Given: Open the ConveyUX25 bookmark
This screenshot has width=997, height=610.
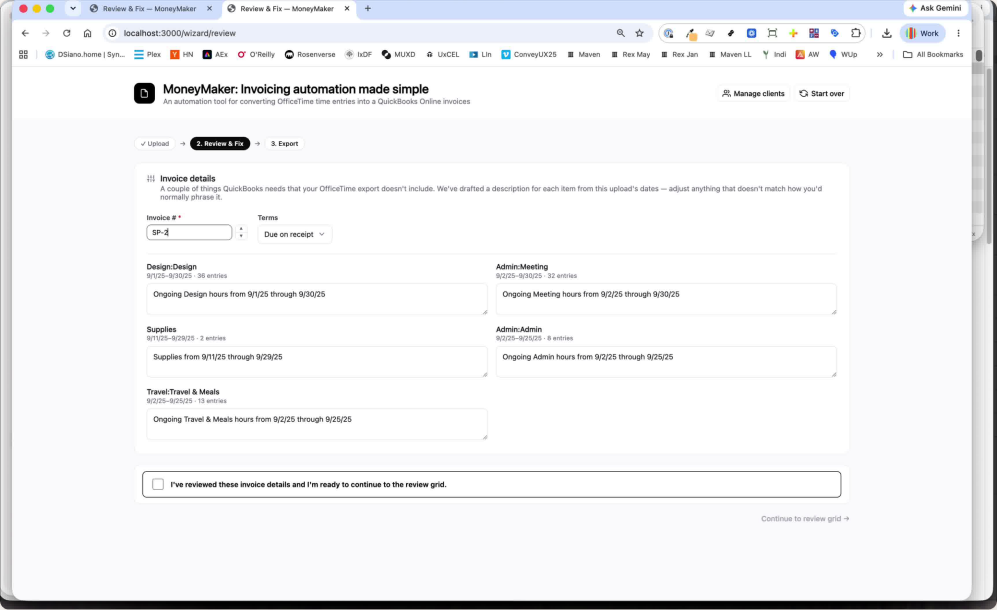Looking at the screenshot, I should coord(529,55).
